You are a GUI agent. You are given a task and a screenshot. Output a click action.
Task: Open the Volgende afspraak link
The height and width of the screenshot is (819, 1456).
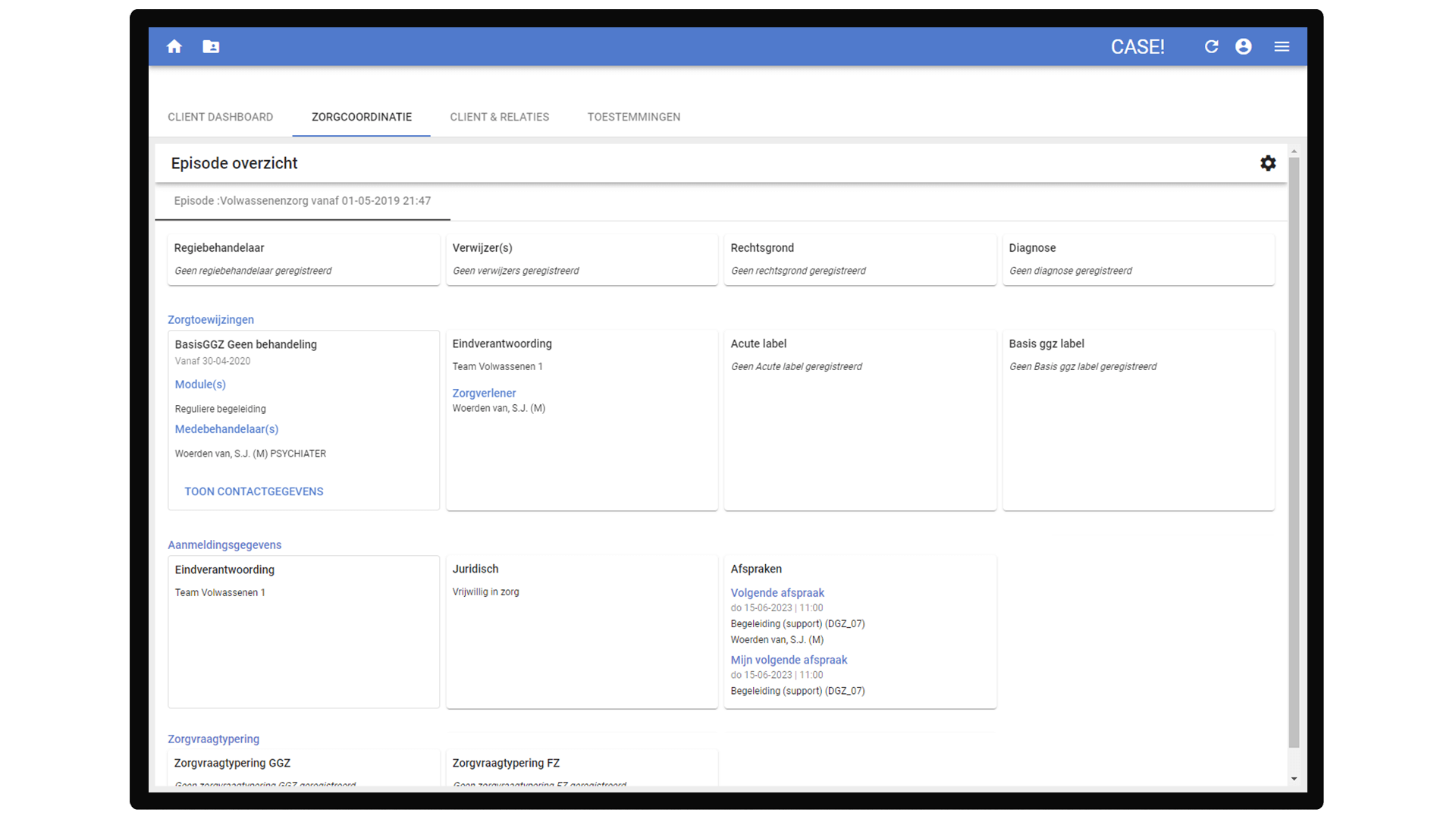click(777, 593)
